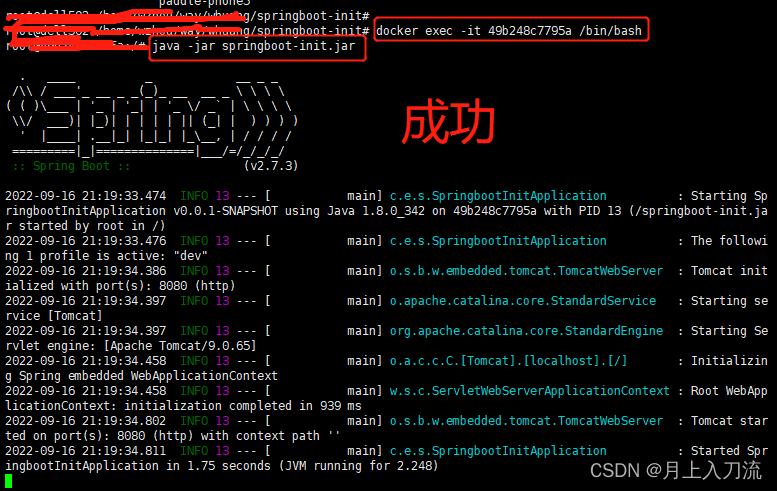Click the green terminal cursor block

pos(8,481)
